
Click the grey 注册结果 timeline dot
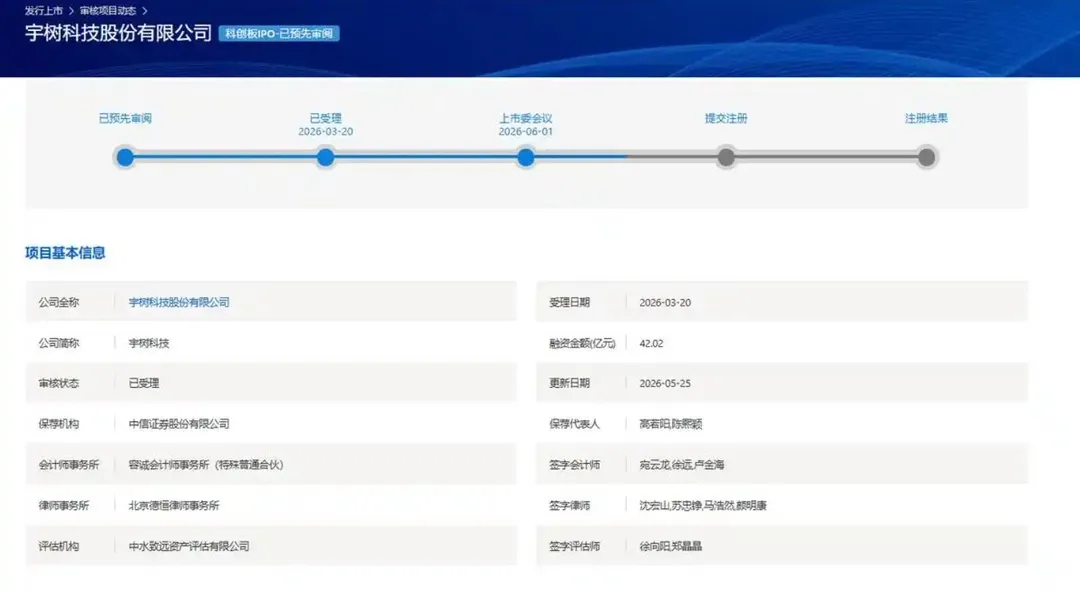click(926, 157)
